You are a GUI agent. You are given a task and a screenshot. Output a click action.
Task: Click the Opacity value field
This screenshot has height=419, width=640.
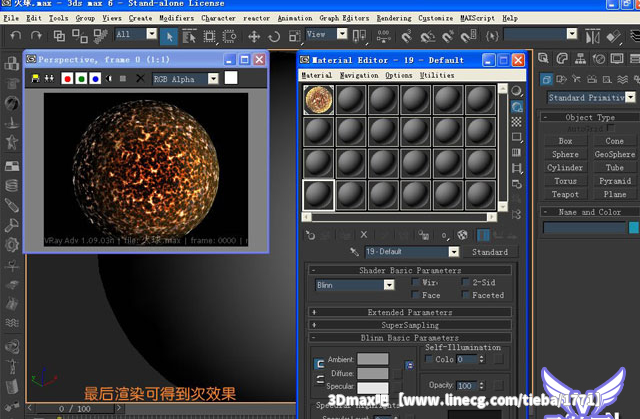point(466,385)
